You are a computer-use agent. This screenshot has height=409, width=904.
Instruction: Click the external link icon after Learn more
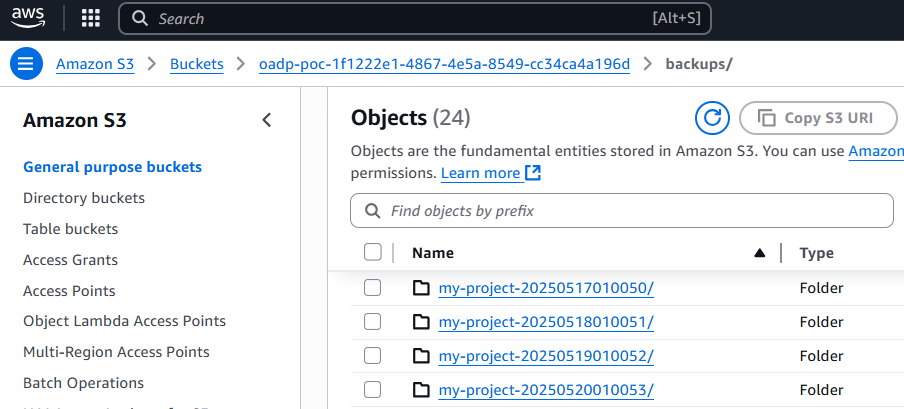[533, 173]
